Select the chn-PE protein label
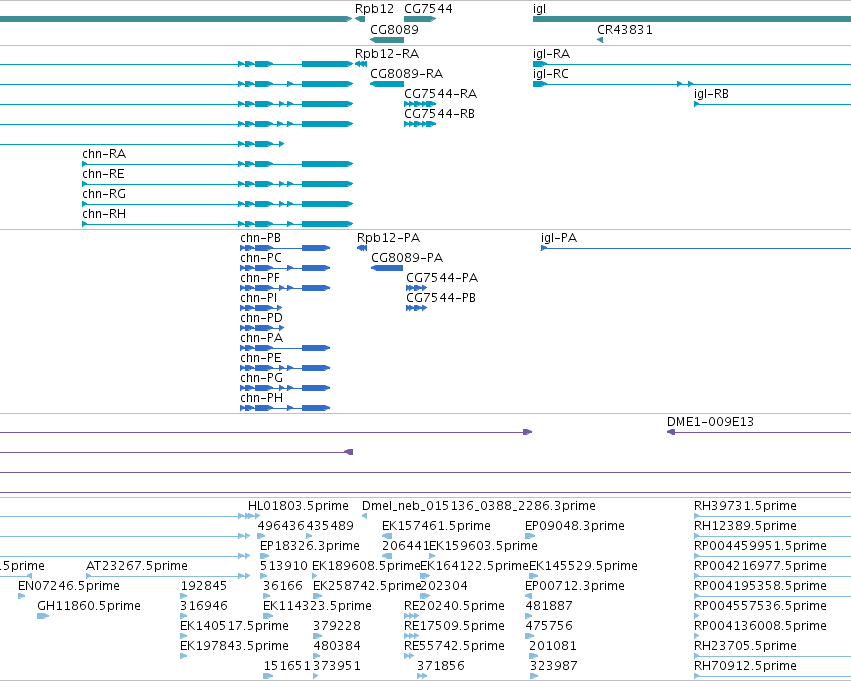 (x=261, y=358)
